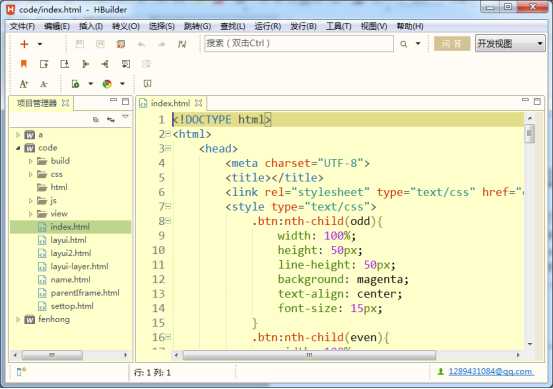Click the comment-box icon in the bookmark row
553x389 pixels.
pyautogui.click(x=126, y=64)
